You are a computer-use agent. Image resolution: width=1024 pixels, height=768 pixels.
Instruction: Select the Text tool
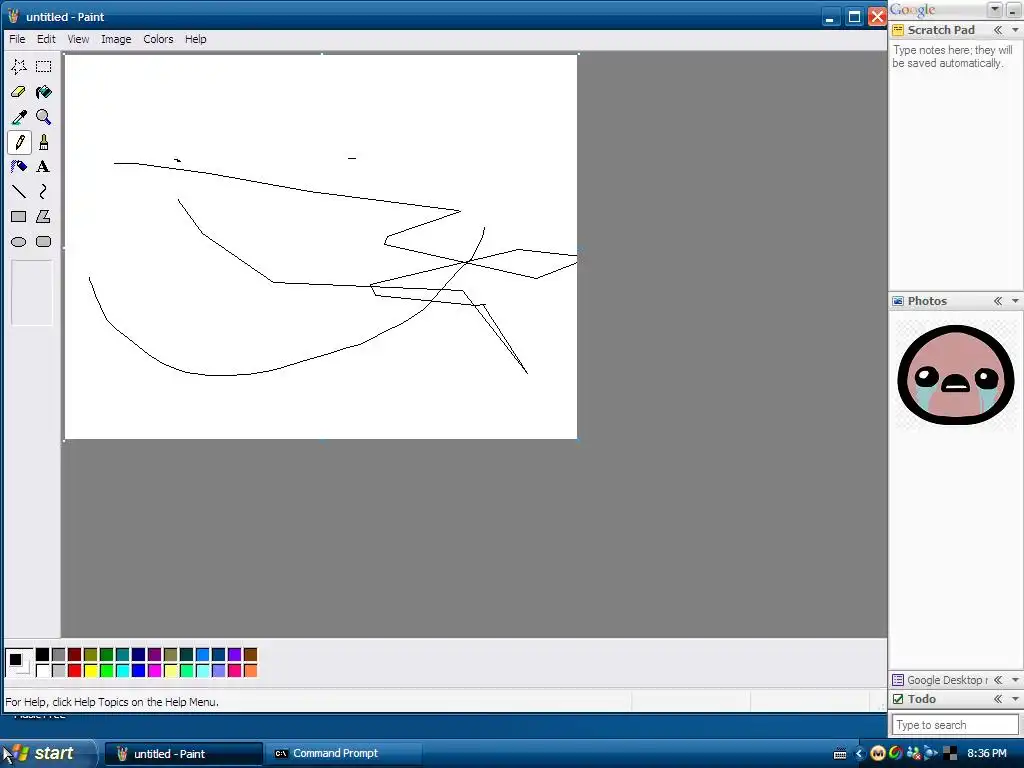(x=44, y=167)
